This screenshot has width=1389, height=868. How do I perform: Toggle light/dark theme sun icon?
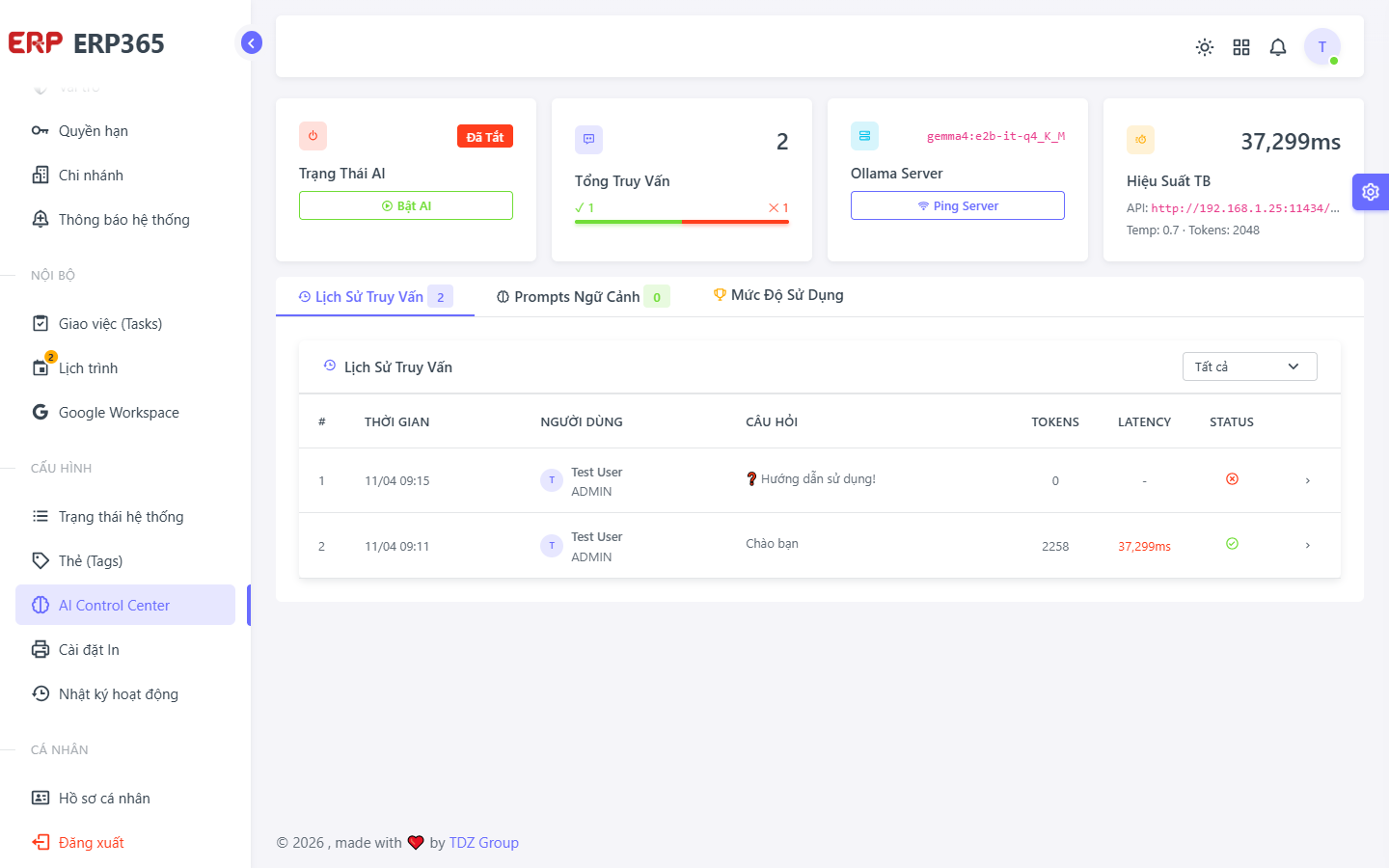[1205, 47]
